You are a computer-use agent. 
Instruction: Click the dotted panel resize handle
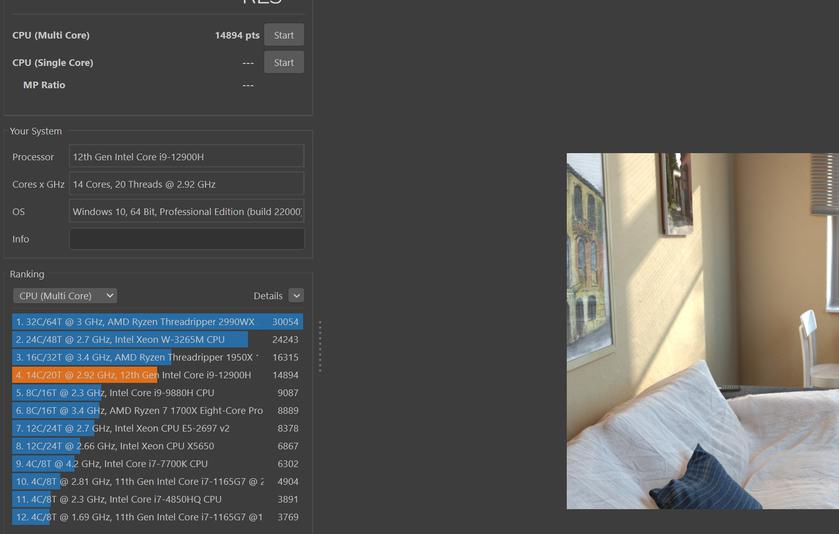point(320,346)
